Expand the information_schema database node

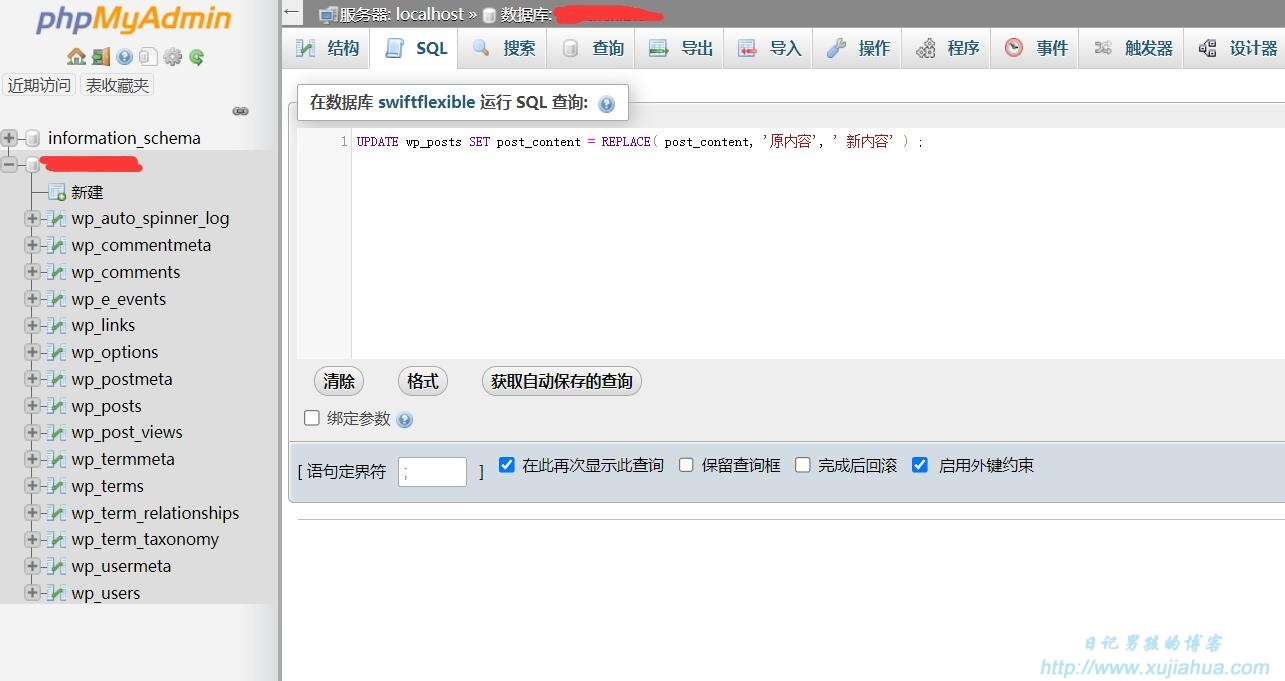click(10, 138)
